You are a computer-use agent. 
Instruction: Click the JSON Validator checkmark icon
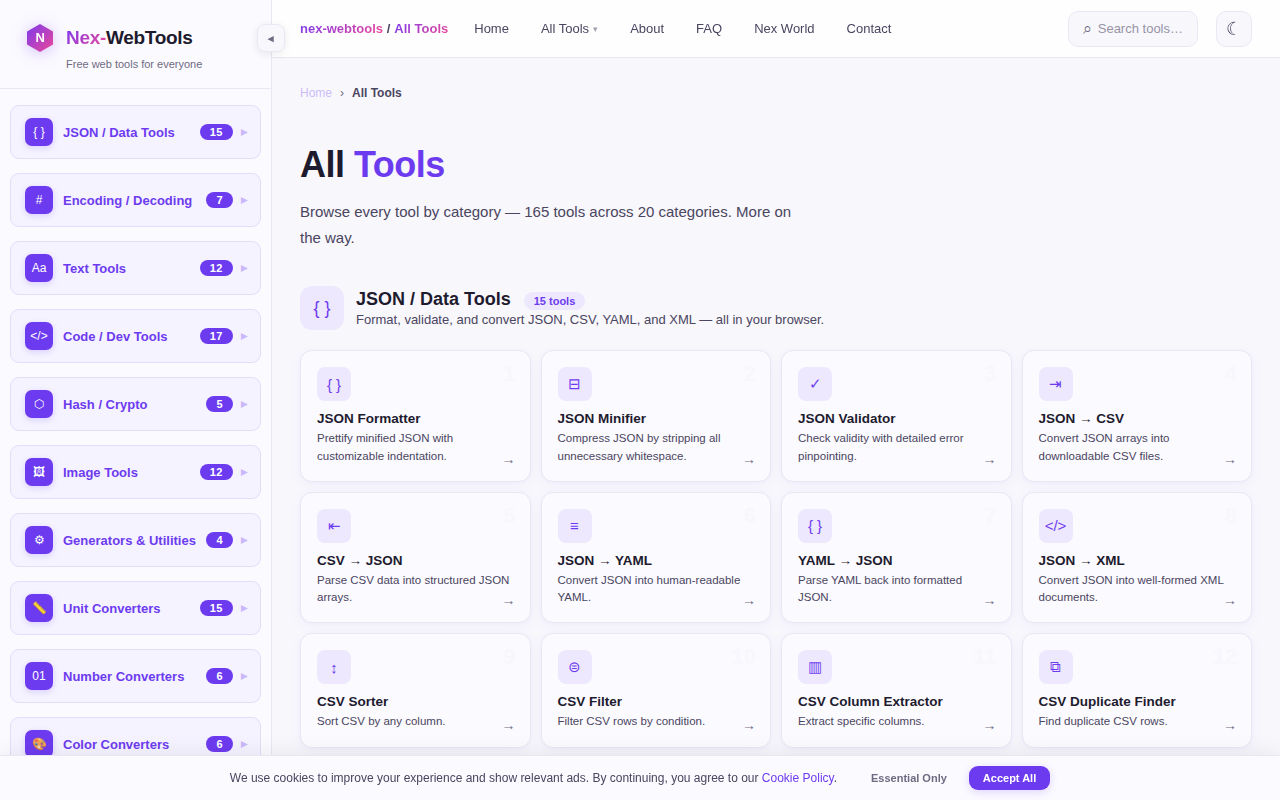814,384
